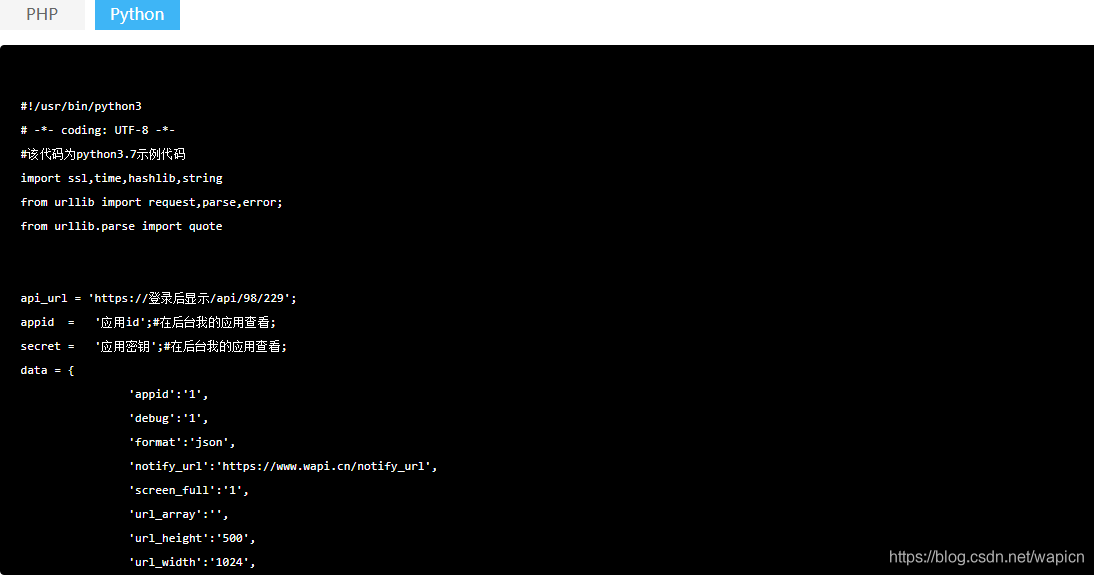Click the coding UTF-8 comment line
Image resolution: width=1094 pixels, height=576 pixels.
98,130
